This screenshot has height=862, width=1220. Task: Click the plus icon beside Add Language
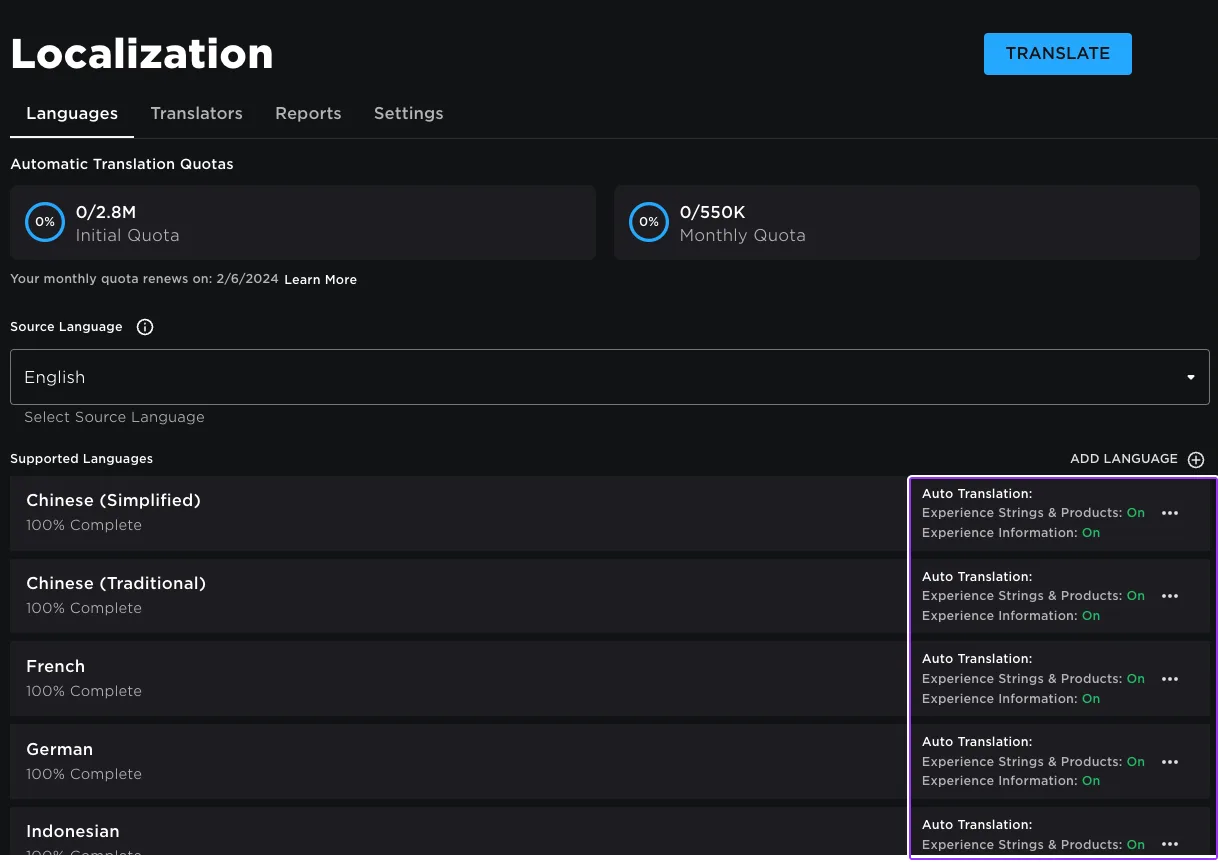click(1196, 459)
